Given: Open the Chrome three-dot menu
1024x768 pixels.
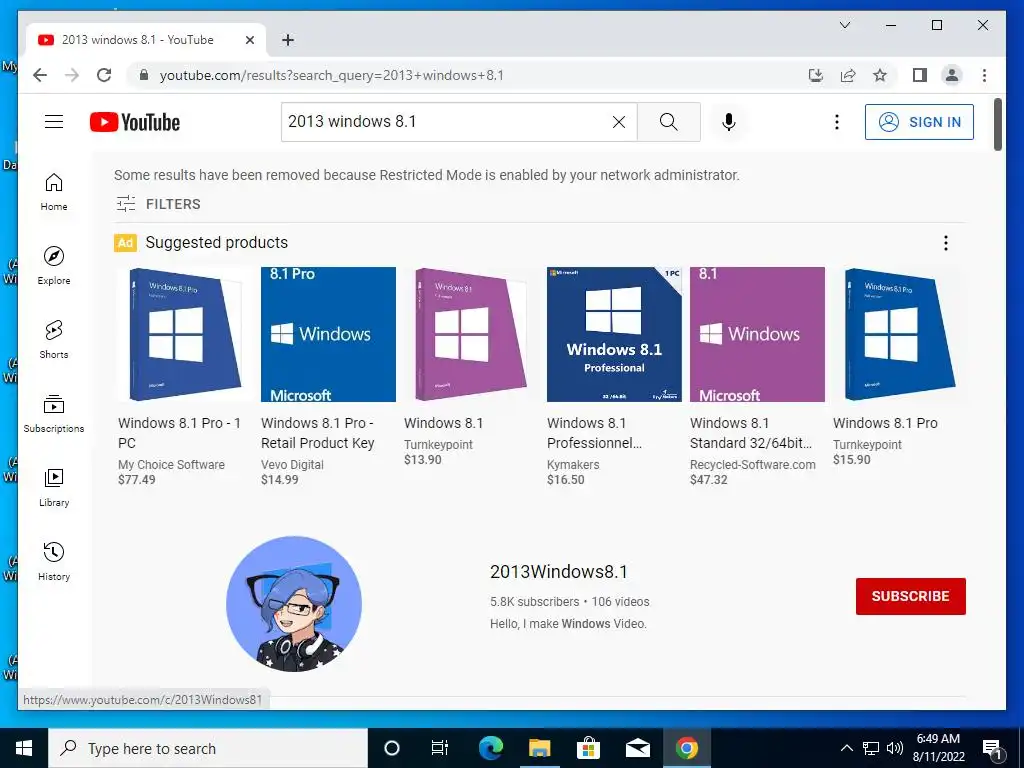Looking at the screenshot, I should [984, 75].
